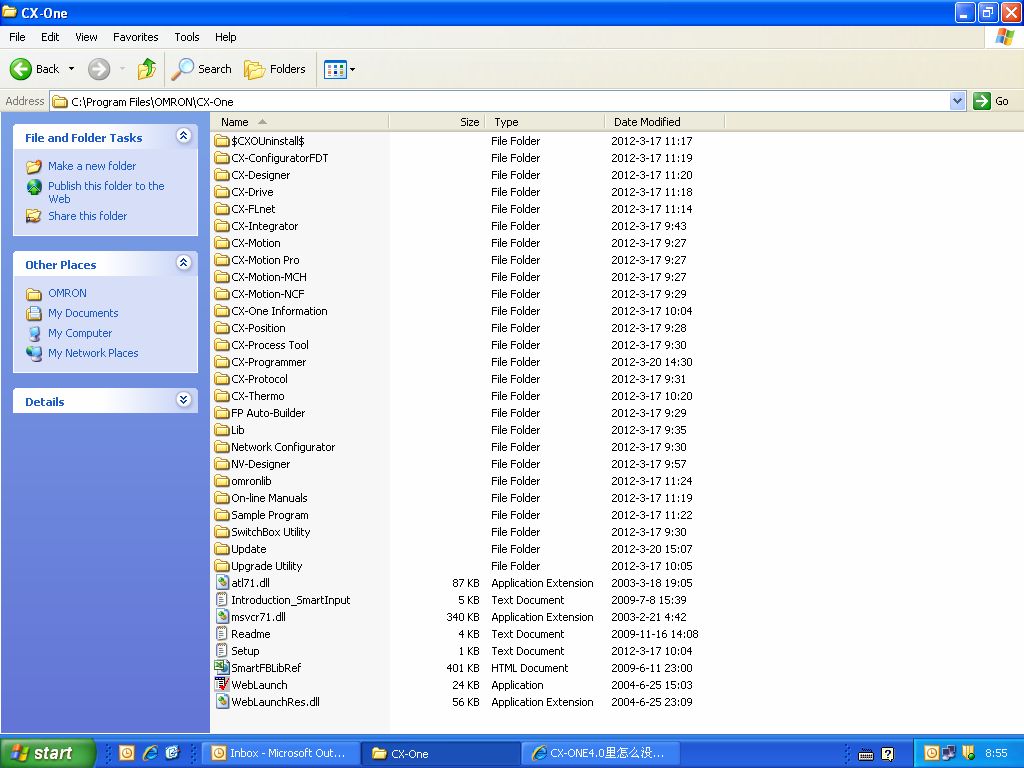Collapse the Other Places panel
1024x768 pixels.
(183, 263)
